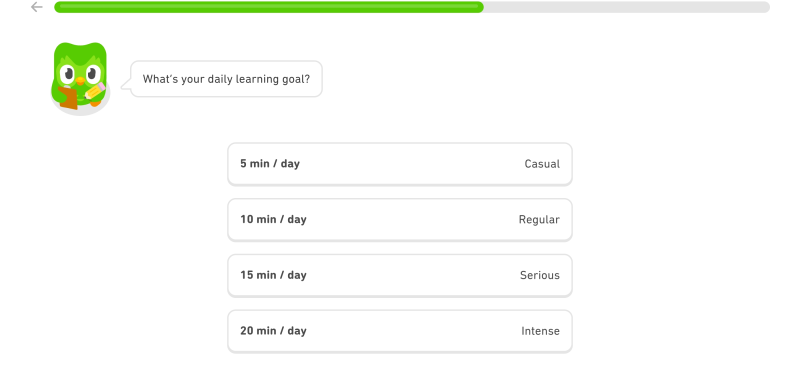
Task: Click the filled green part of the progress bar
Action: [x=269, y=7]
